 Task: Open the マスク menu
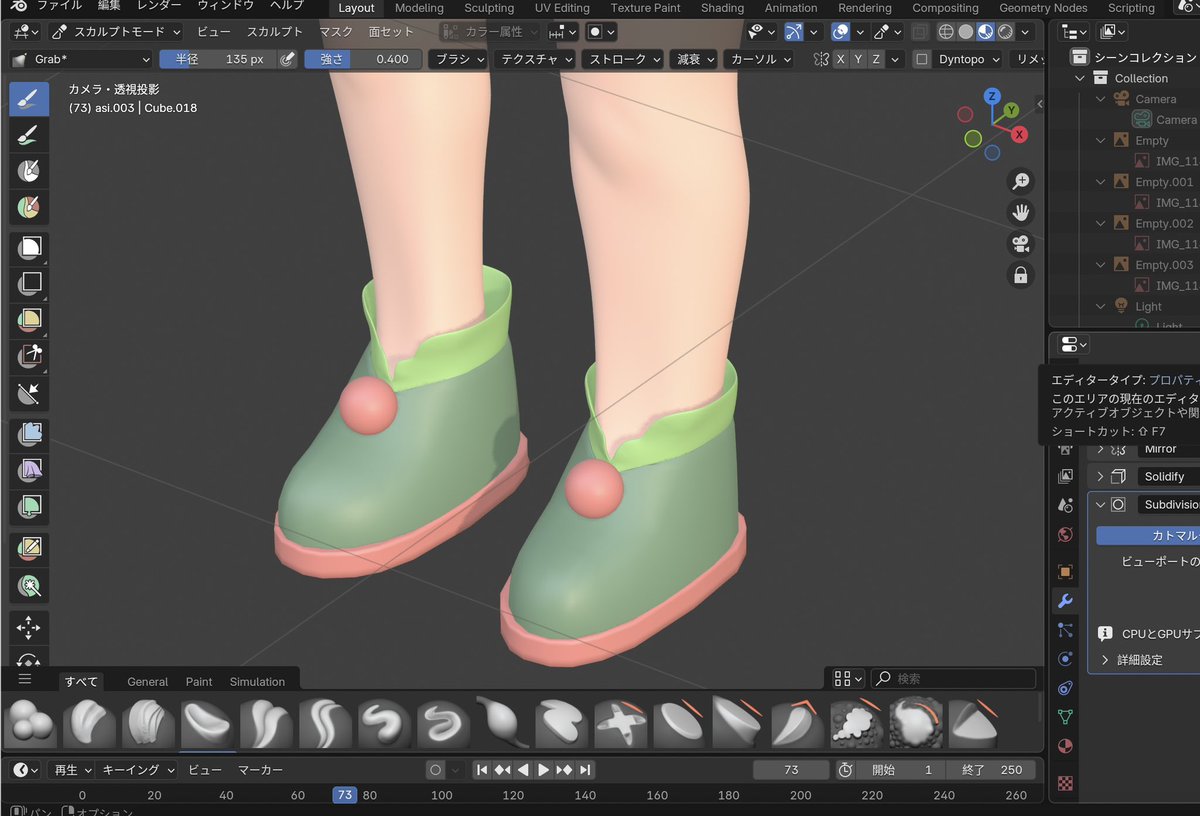(x=336, y=32)
